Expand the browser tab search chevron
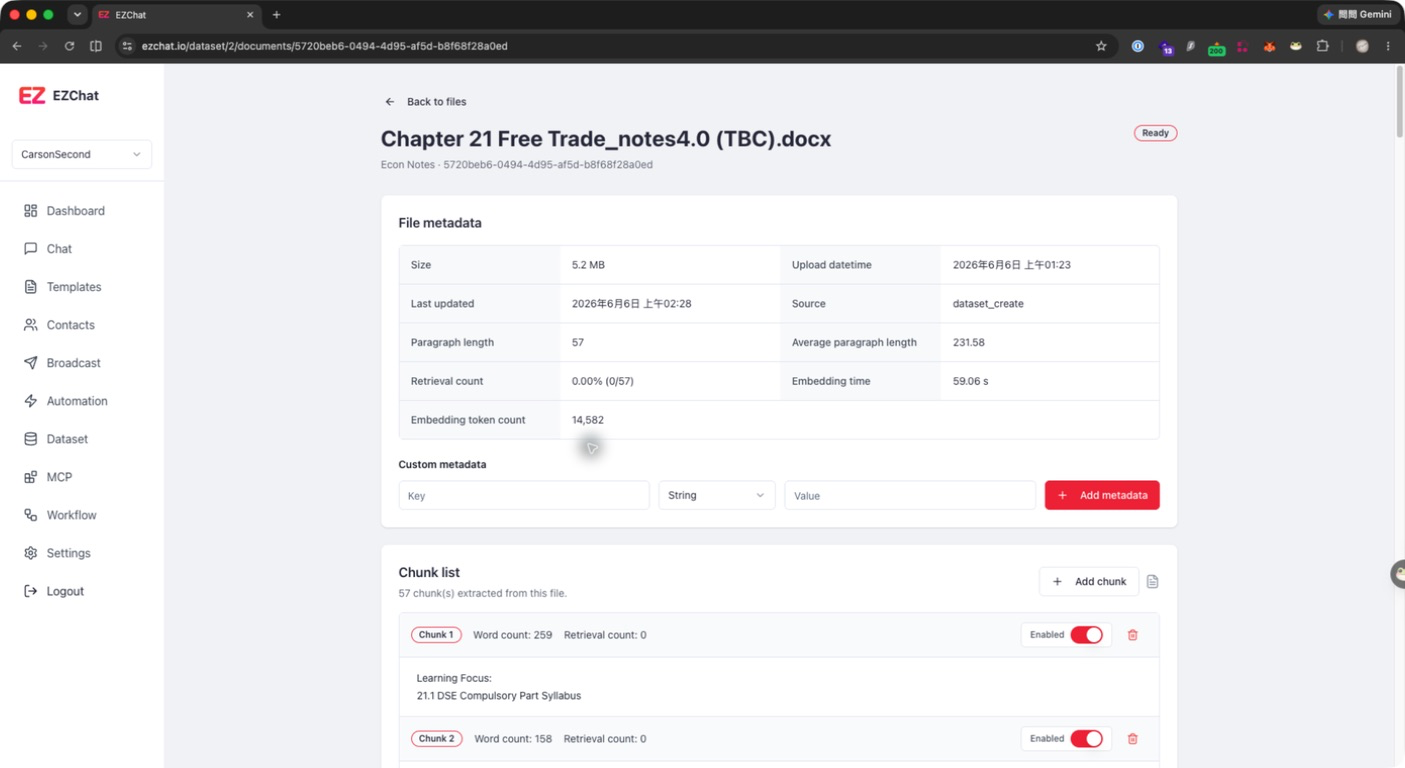This screenshot has height=768, width=1405. [x=77, y=15]
